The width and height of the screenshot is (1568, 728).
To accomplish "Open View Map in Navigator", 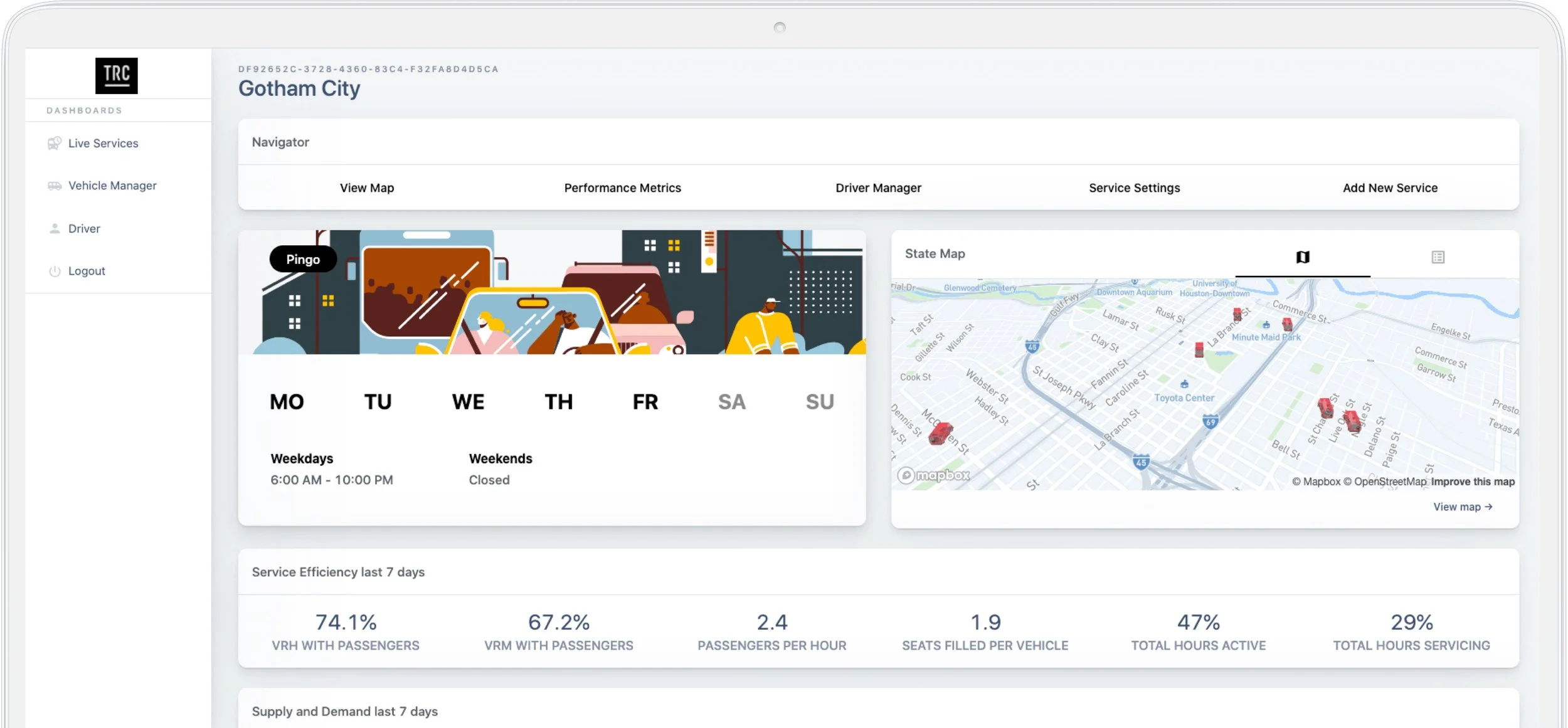I will click(x=367, y=188).
